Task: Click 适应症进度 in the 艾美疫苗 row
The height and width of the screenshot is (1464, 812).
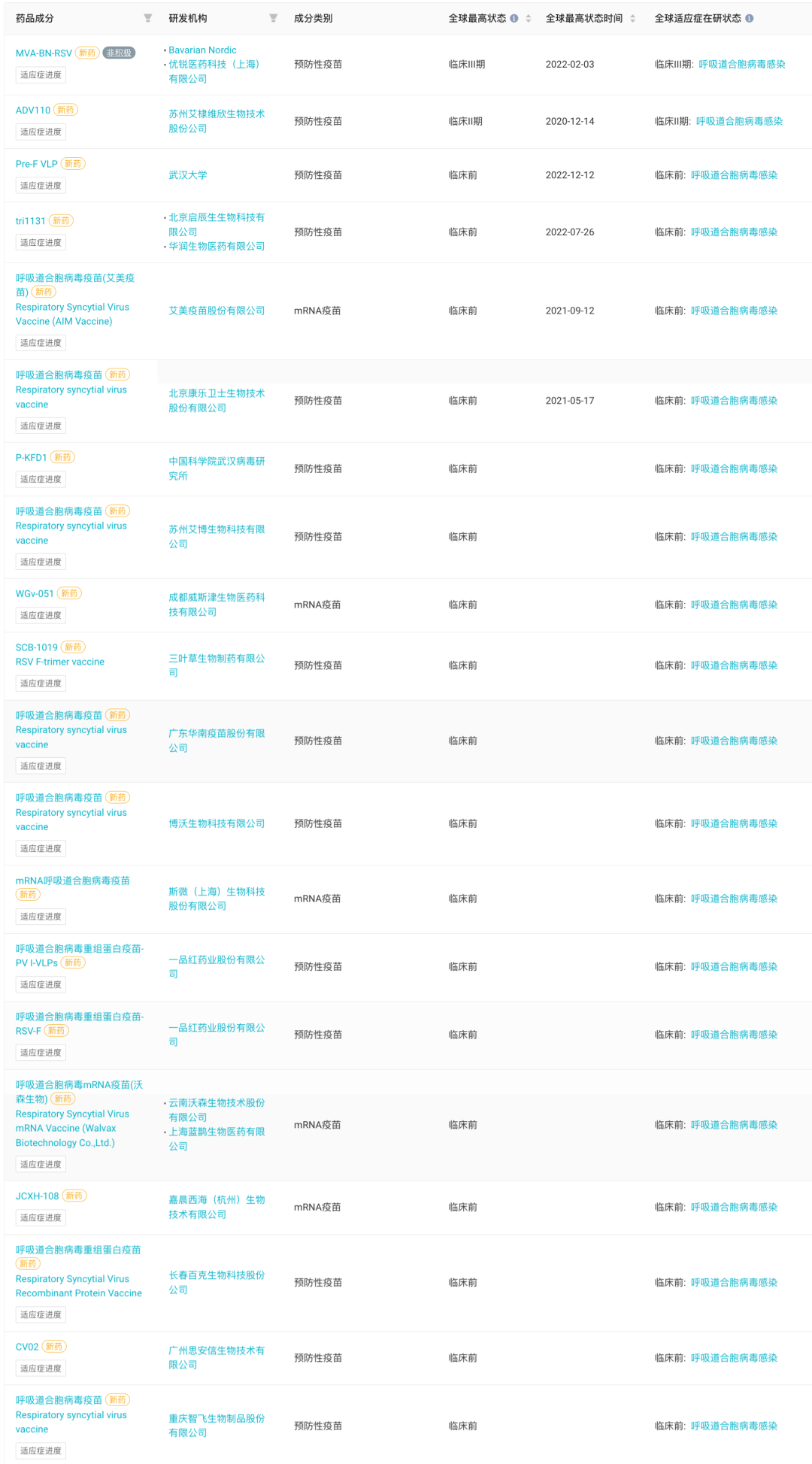Action: (41, 343)
